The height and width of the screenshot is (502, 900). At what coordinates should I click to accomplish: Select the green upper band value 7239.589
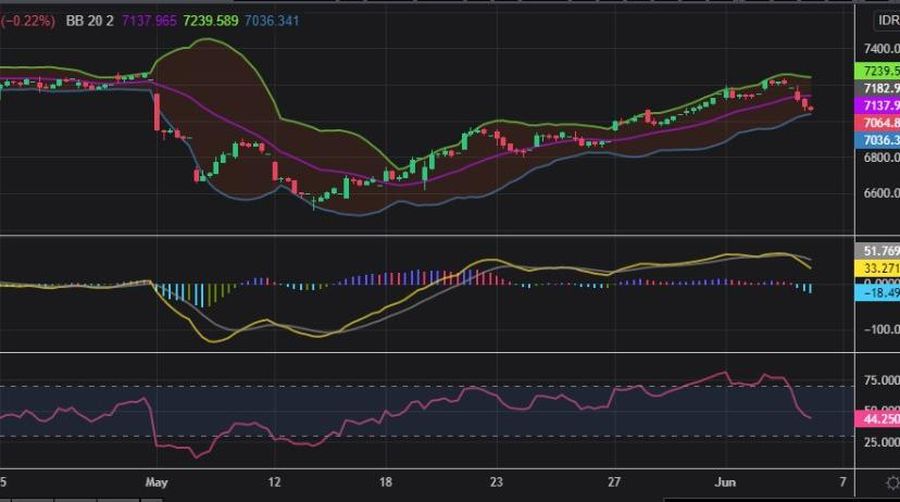tap(211, 21)
